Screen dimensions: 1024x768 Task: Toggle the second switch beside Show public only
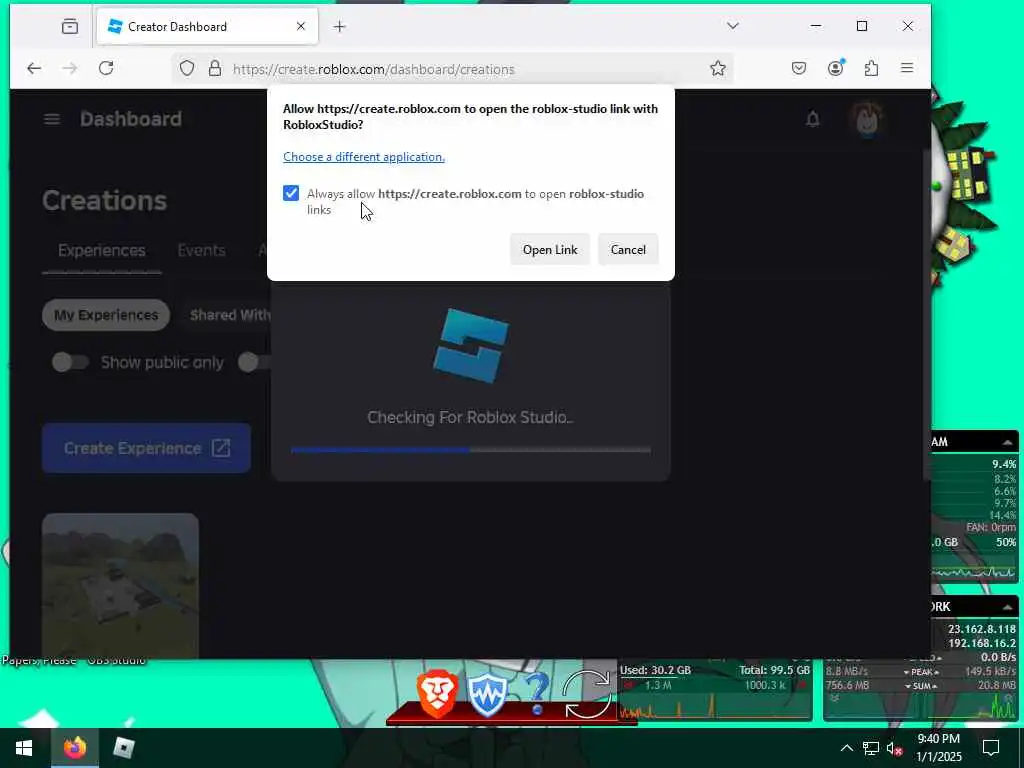tap(253, 362)
